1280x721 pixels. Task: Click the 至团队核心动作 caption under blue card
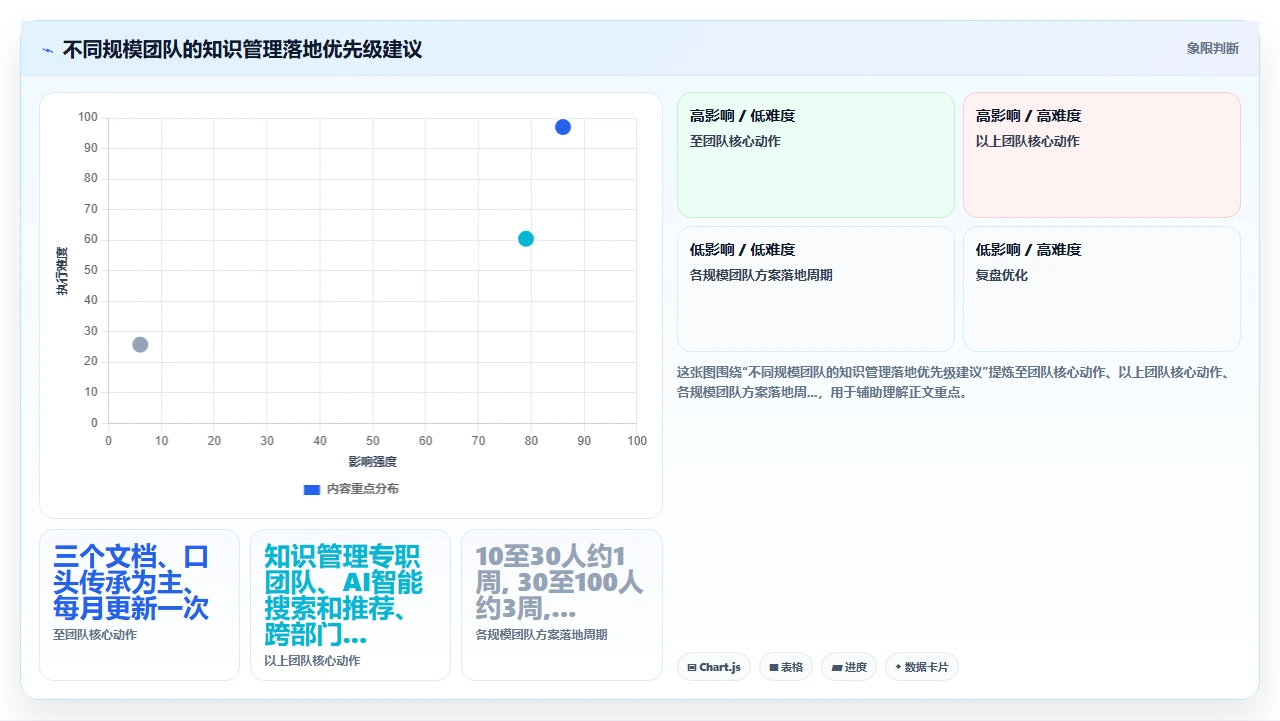[x=95, y=634]
